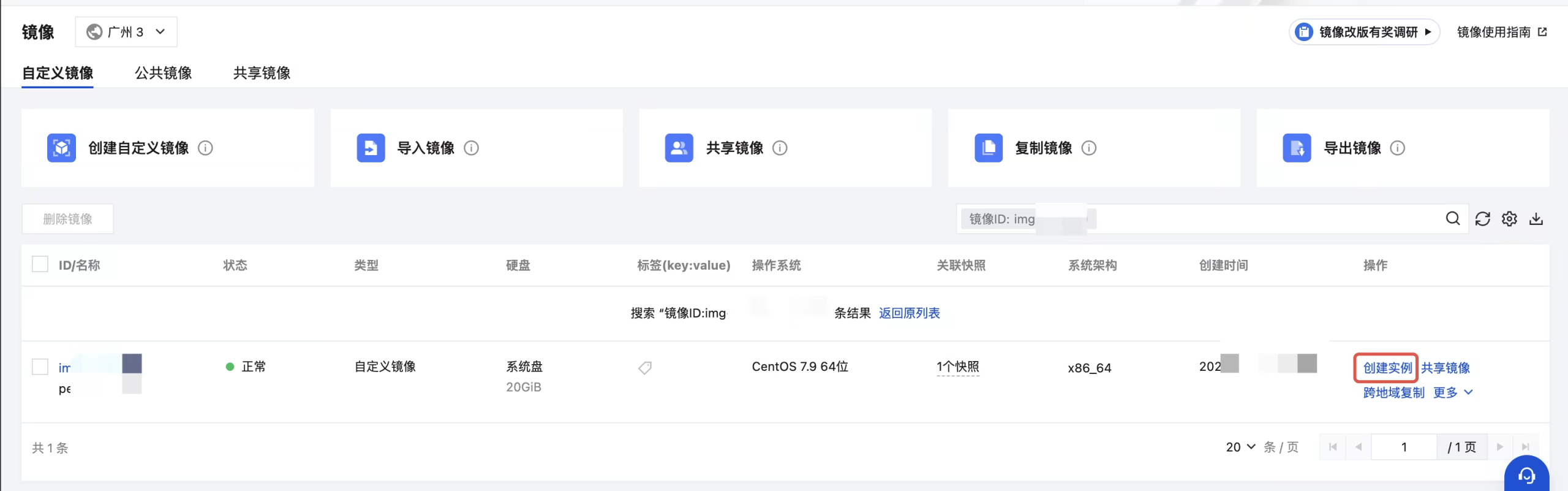This screenshot has height=491, width=1568.
Task: Open the 广州 3 region dropdown
Action: (x=126, y=32)
